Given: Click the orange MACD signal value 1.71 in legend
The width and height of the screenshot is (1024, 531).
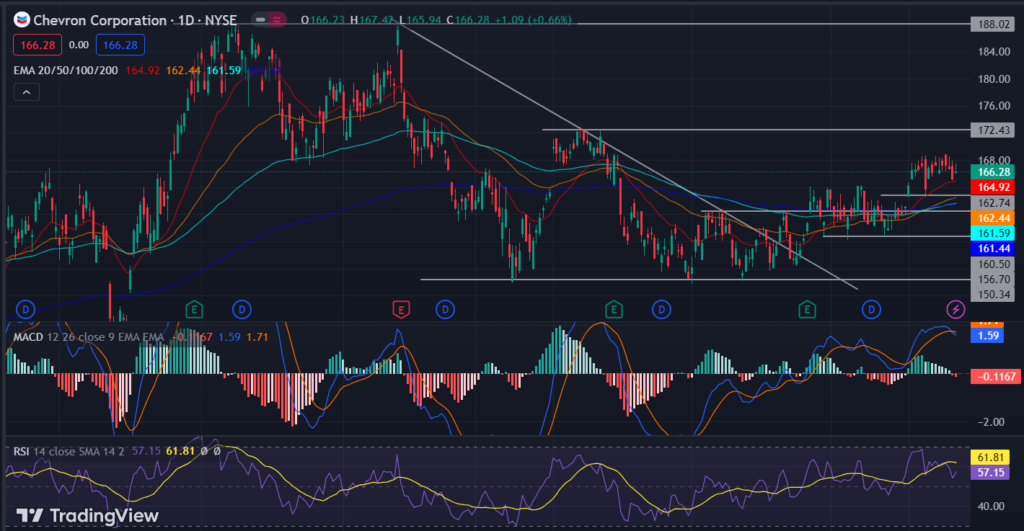Looking at the screenshot, I should 257,337.
